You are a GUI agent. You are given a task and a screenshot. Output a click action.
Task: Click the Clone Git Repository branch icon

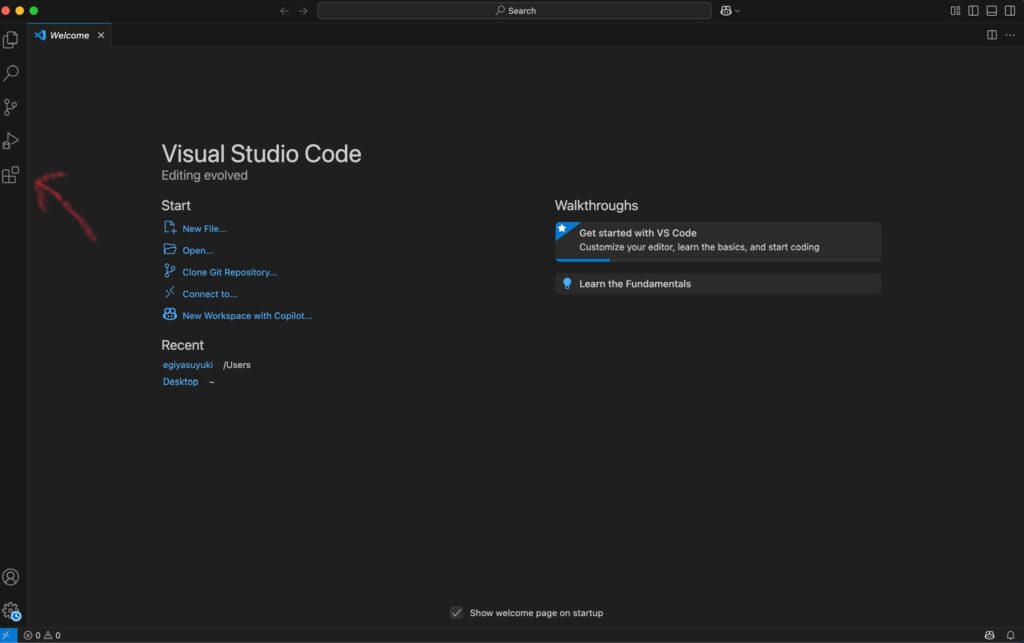click(x=170, y=270)
